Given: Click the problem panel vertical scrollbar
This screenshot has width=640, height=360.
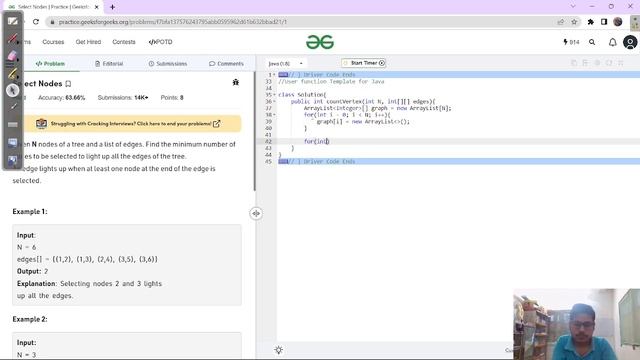Looking at the screenshot, I should (255, 131).
